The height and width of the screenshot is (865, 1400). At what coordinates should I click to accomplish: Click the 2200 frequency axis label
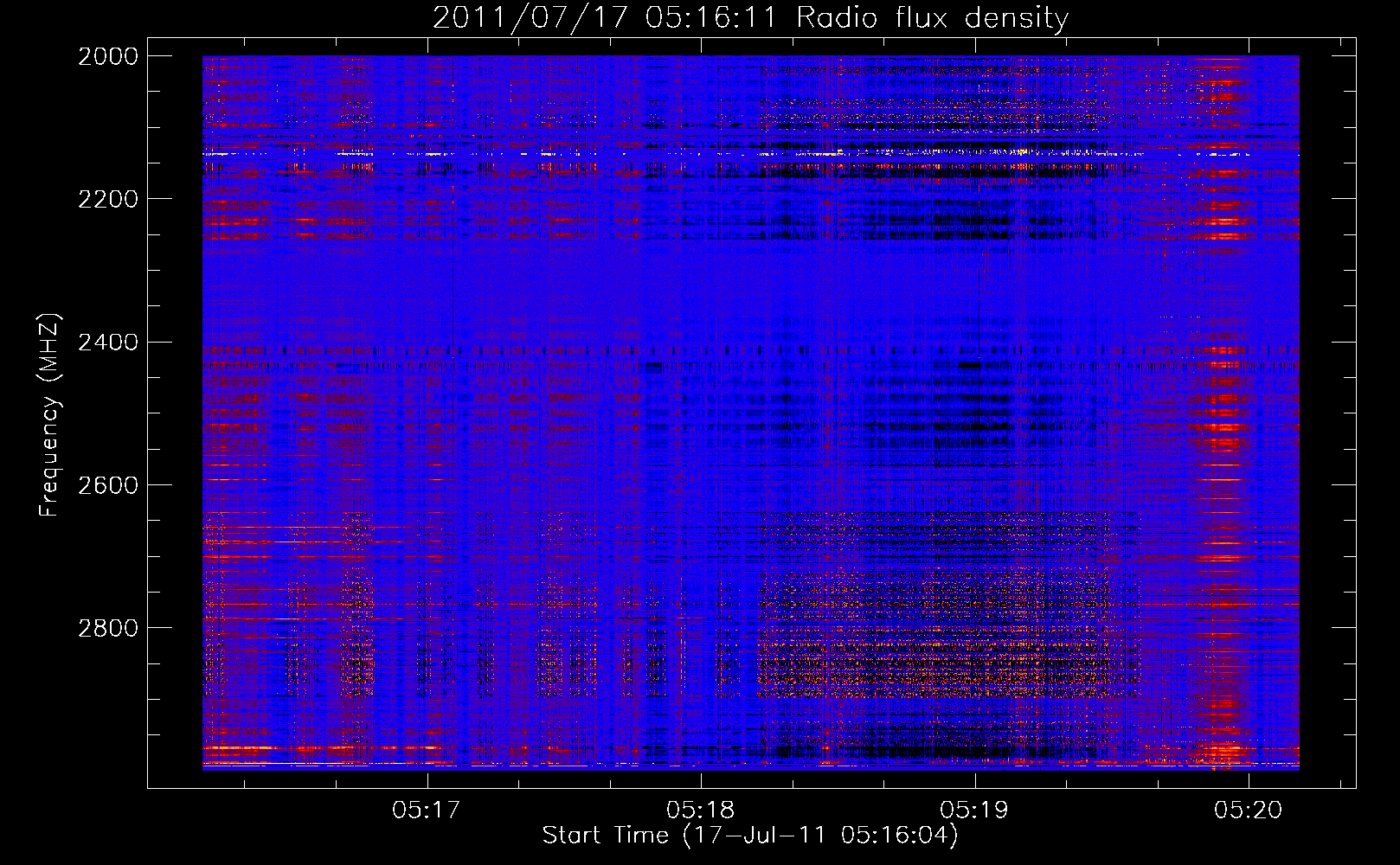(108, 199)
